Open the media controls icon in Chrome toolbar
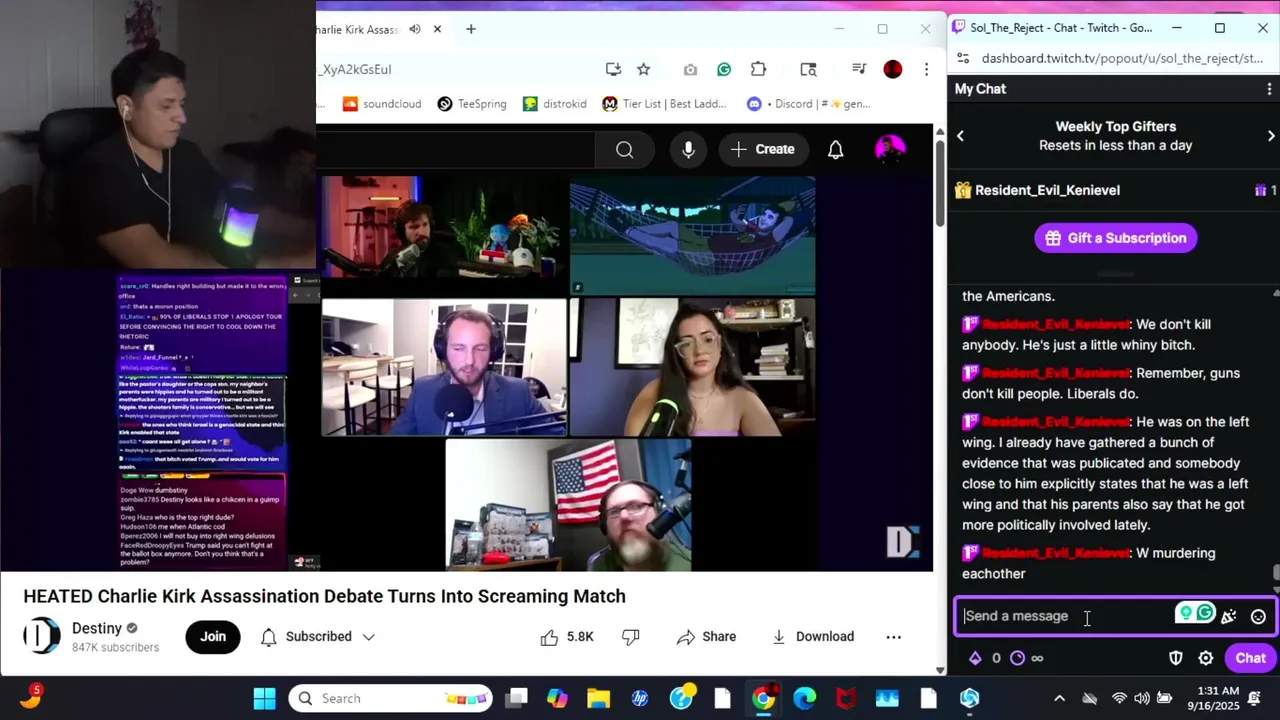Viewport: 1280px width, 720px height. coord(859,69)
